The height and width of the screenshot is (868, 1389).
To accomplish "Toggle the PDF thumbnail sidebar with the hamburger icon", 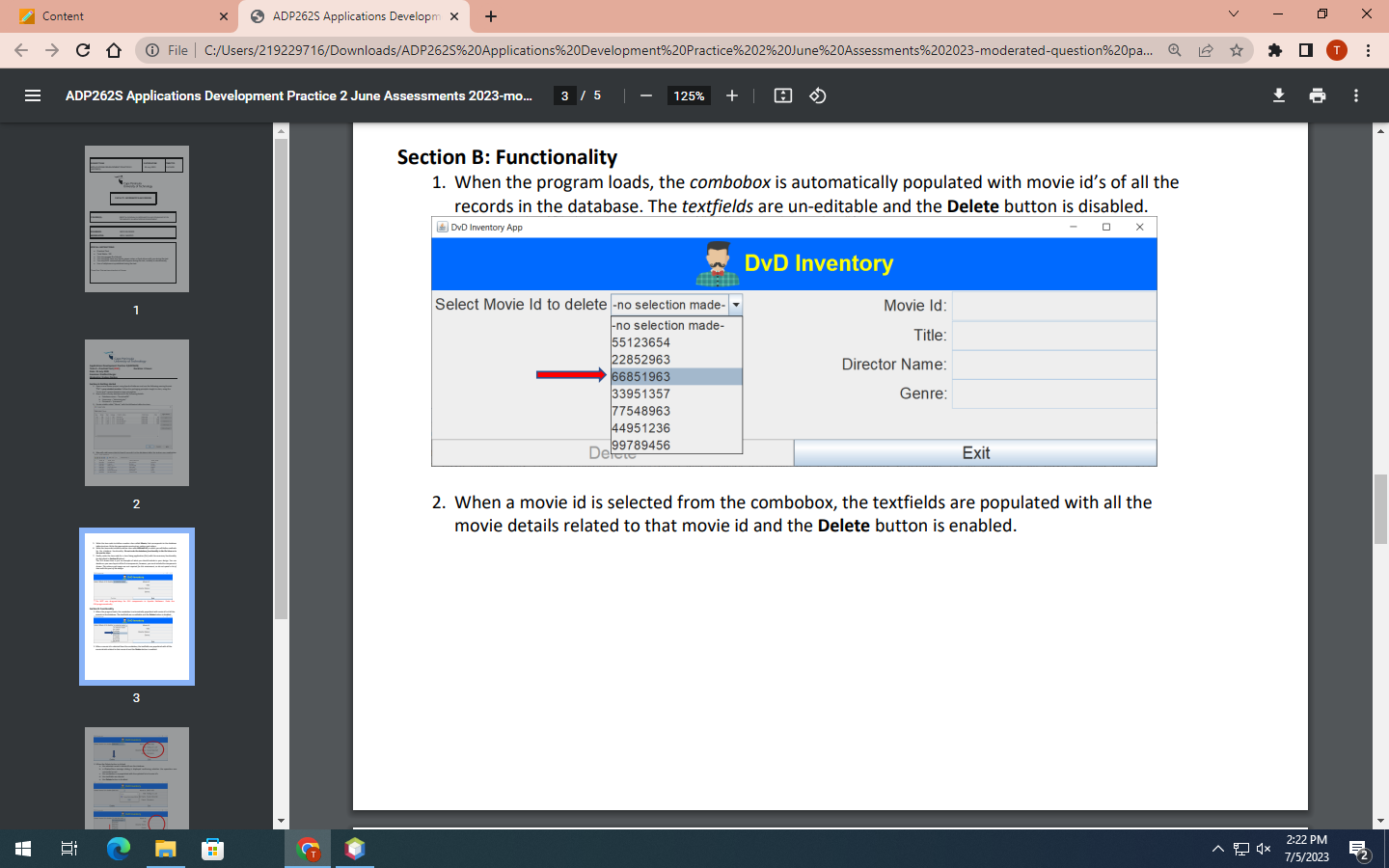I will click(x=33, y=95).
